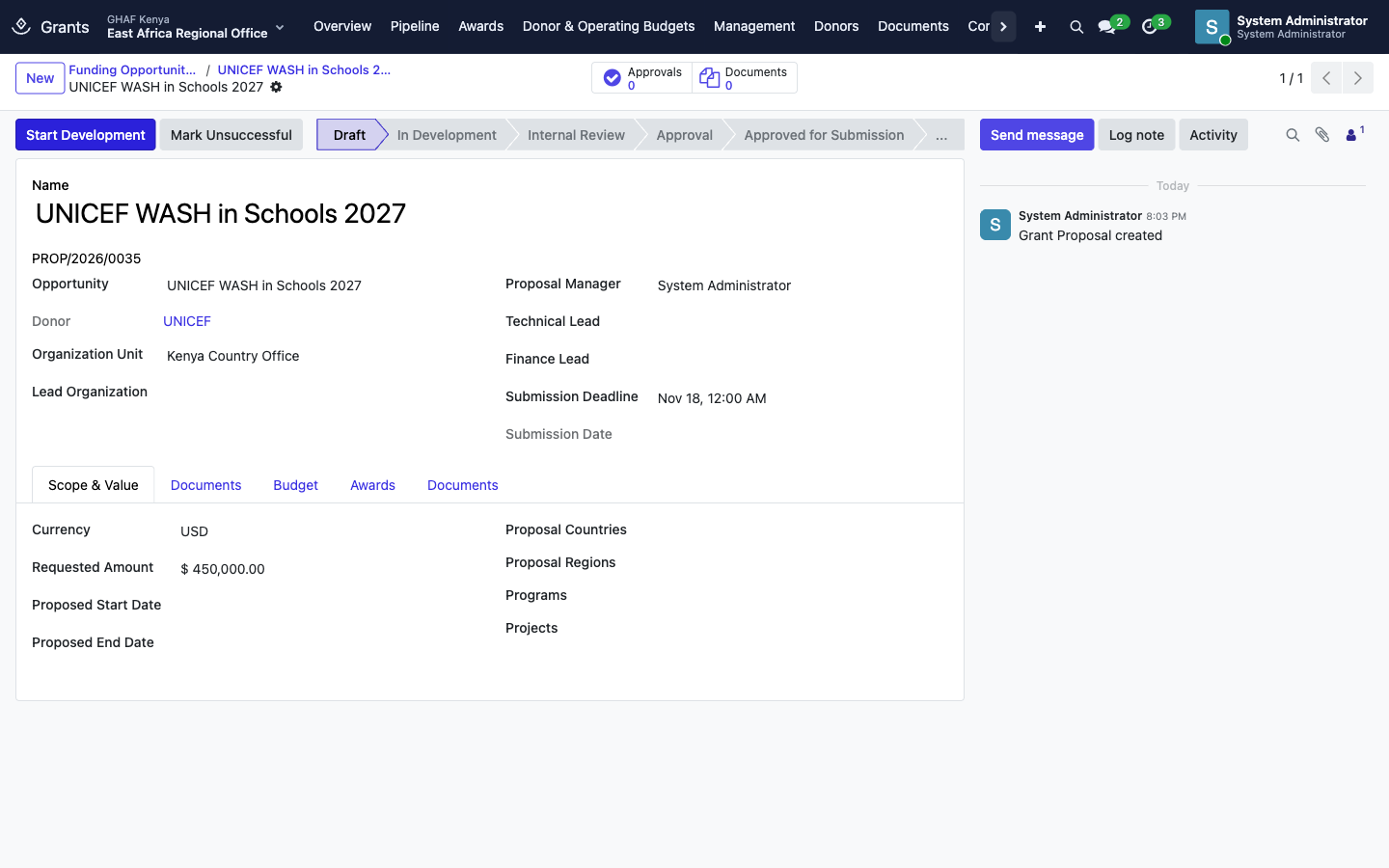Expand the East Africa Regional Office selector
The width and height of the screenshot is (1389, 868).
tap(196, 26)
